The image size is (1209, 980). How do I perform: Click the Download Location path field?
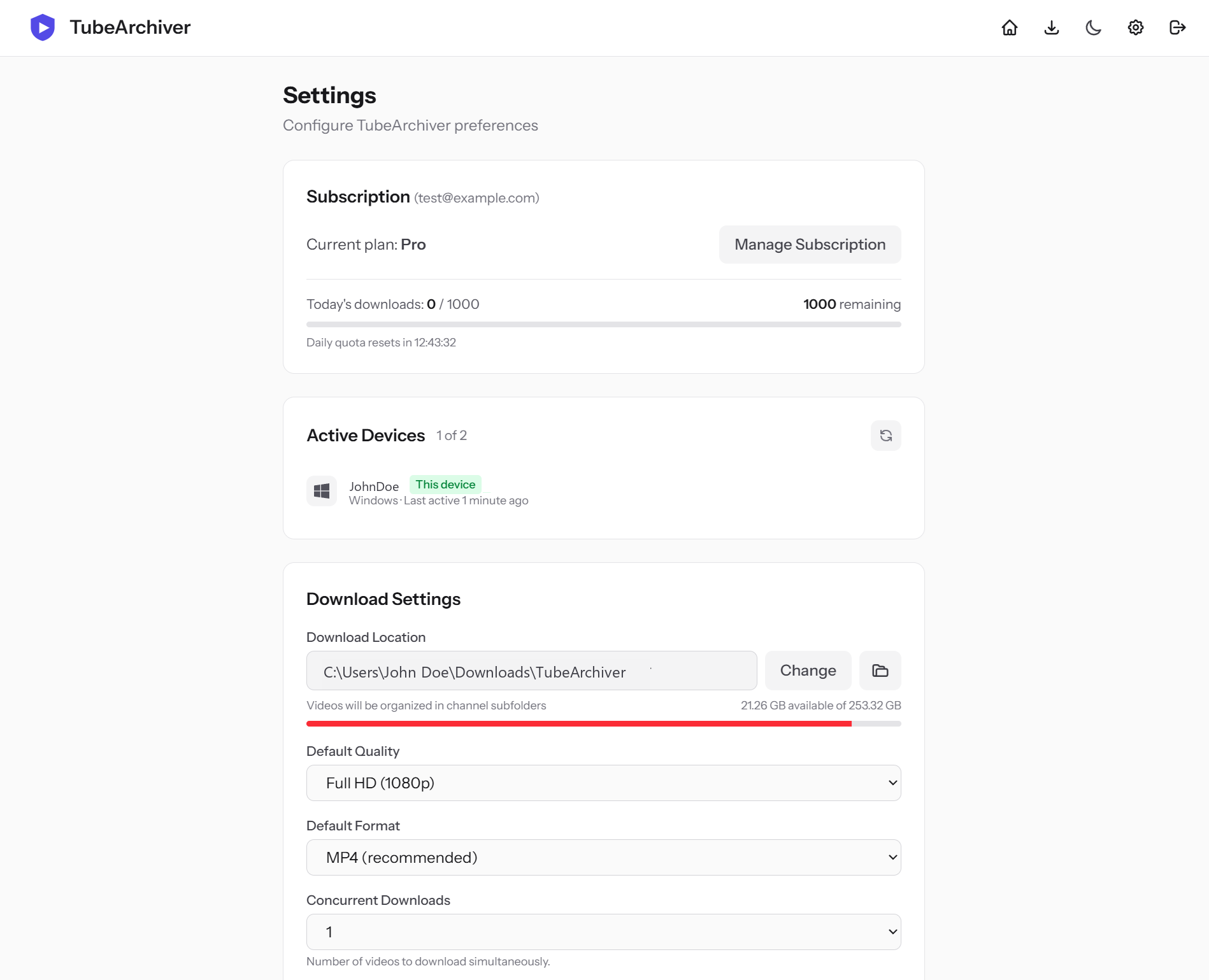pos(531,671)
